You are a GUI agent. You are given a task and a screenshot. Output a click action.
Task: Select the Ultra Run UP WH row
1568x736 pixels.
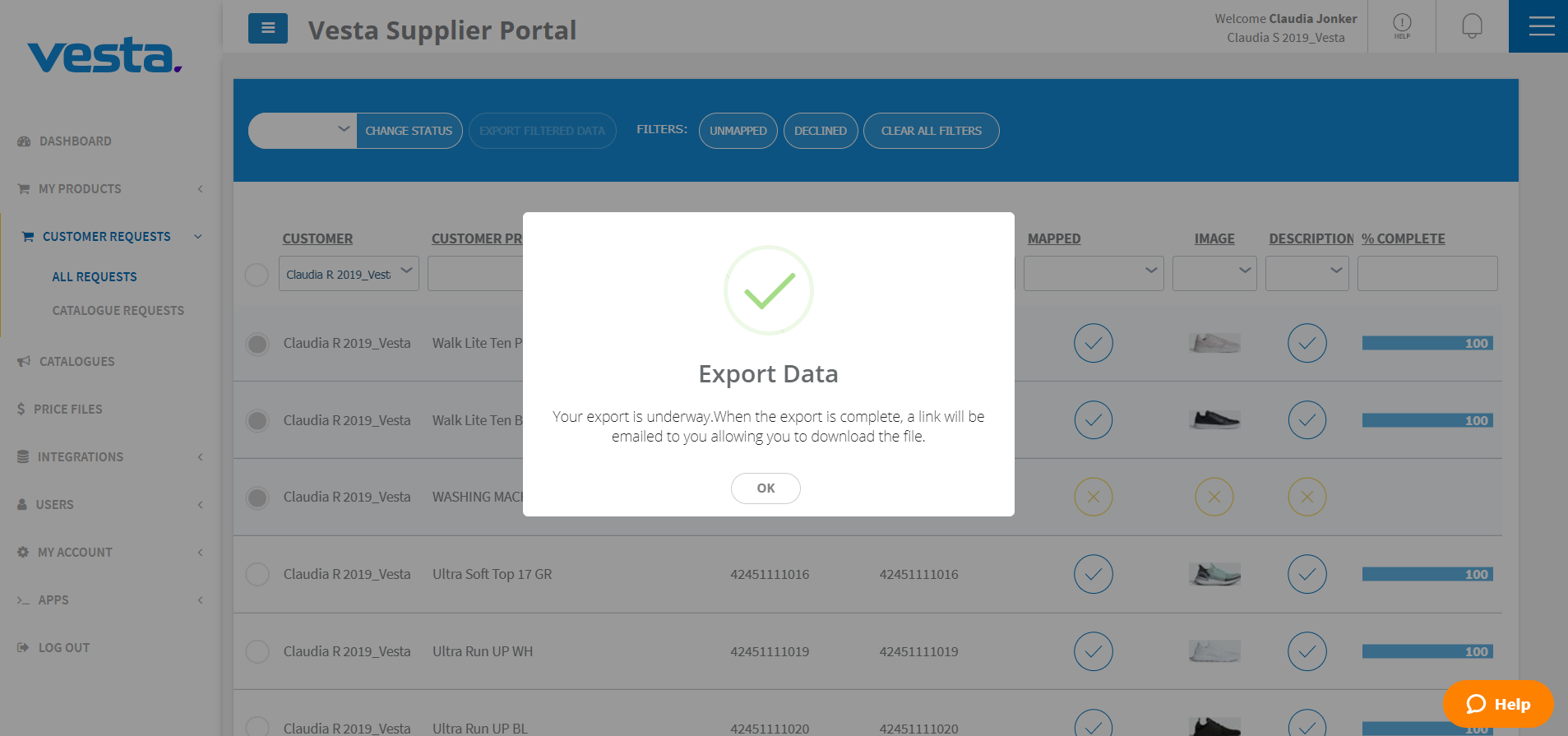[257, 651]
